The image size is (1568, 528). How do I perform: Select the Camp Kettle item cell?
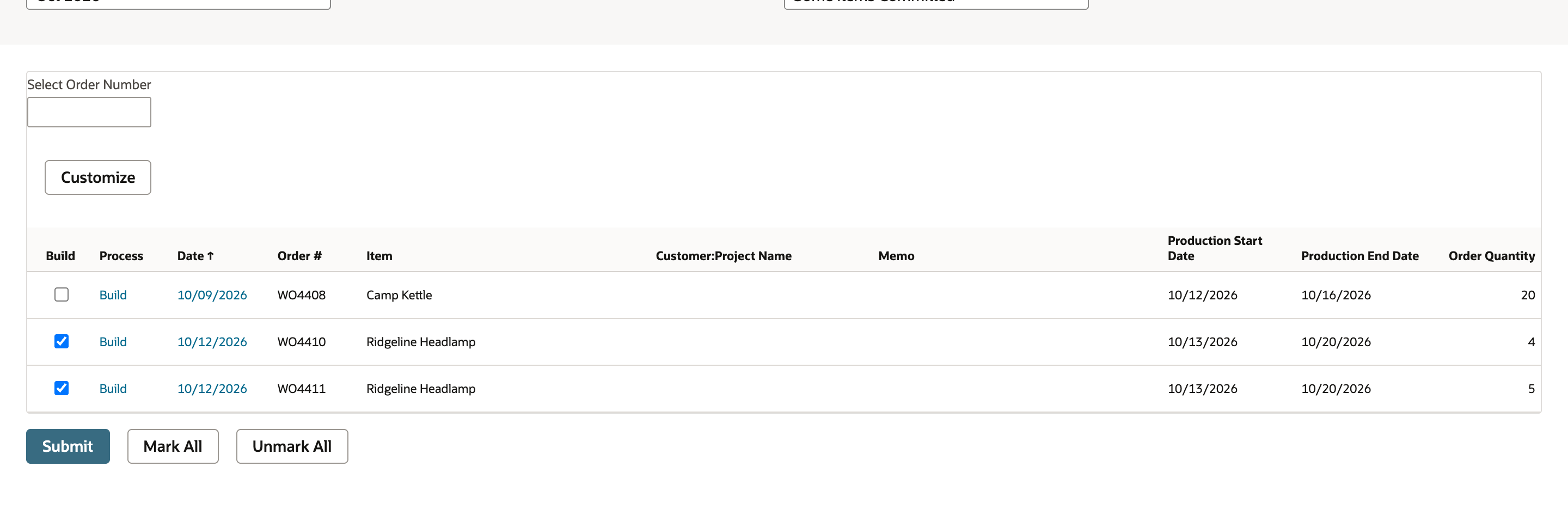(x=399, y=295)
